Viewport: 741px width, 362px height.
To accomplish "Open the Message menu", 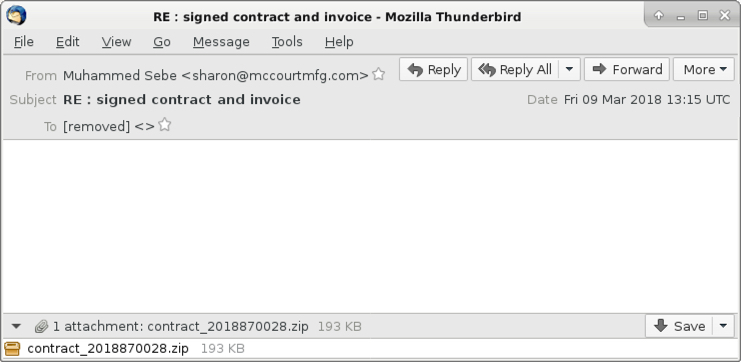I will (x=221, y=42).
